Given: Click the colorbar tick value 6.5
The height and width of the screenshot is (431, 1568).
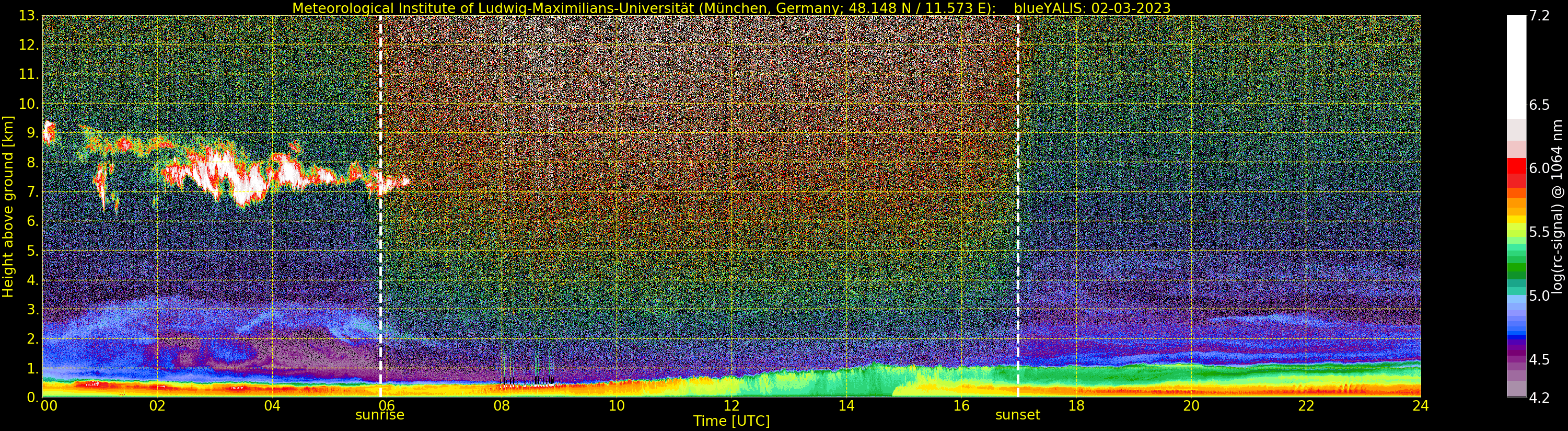Looking at the screenshot, I should coord(1539,105).
